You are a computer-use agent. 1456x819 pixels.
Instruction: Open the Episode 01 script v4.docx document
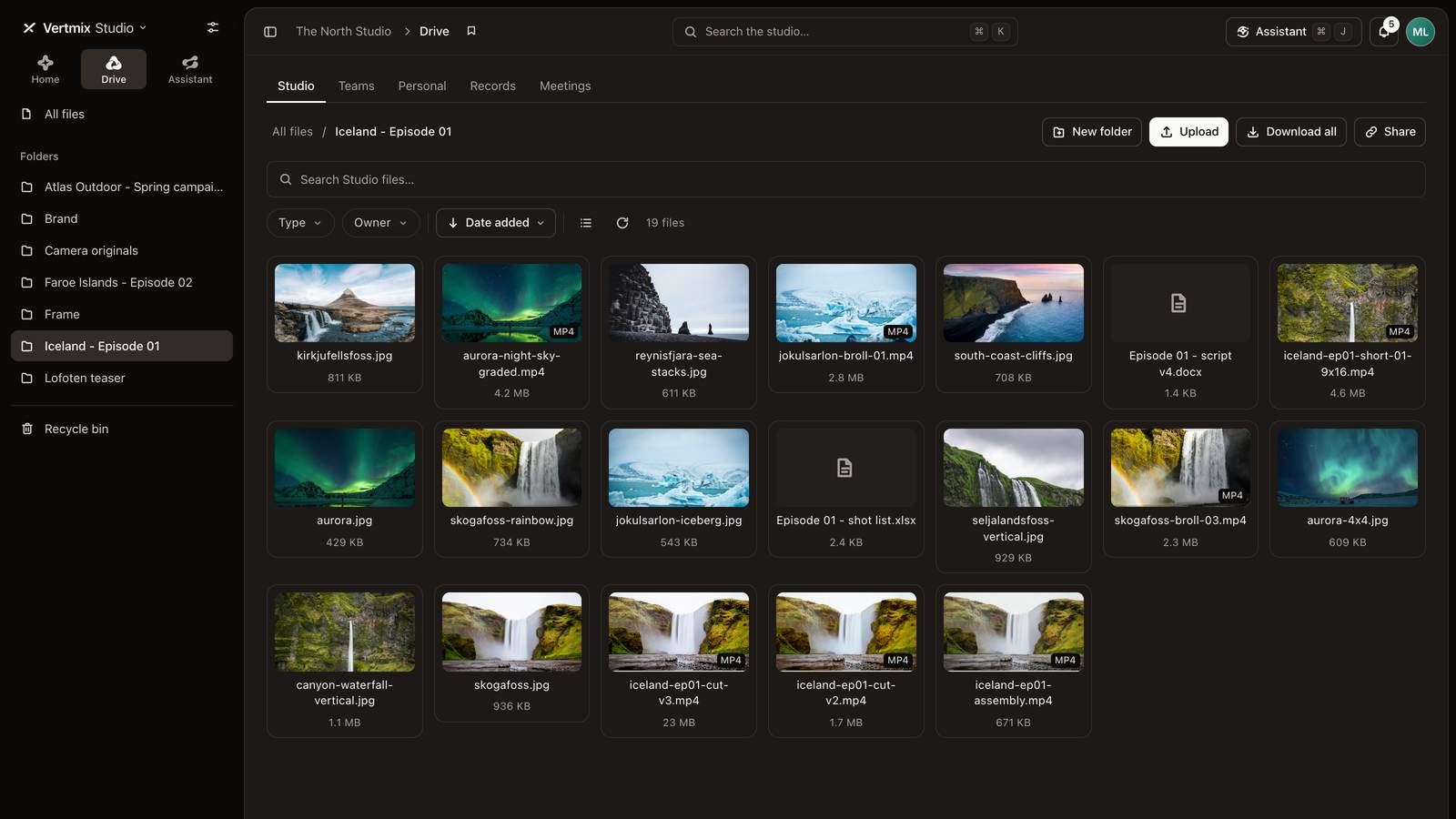[x=1180, y=332]
